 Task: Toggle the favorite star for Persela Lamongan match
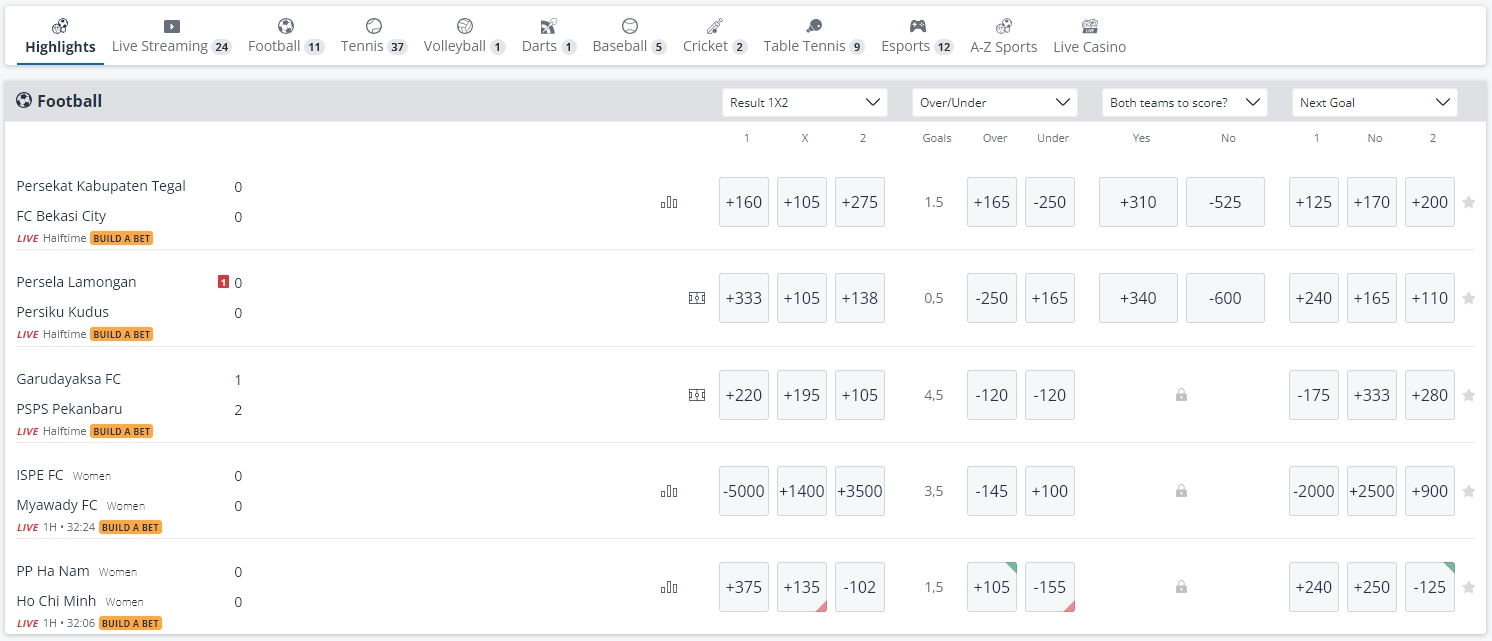click(x=1469, y=298)
